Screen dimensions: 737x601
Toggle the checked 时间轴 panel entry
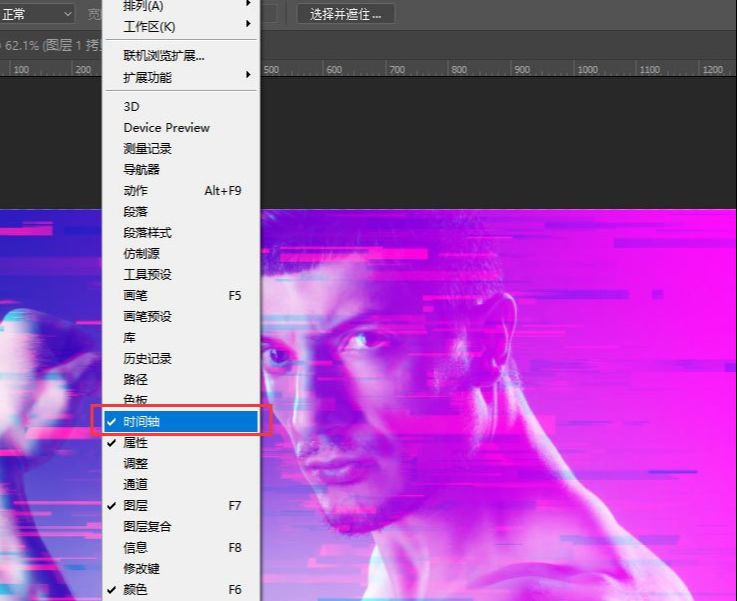click(x=181, y=421)
